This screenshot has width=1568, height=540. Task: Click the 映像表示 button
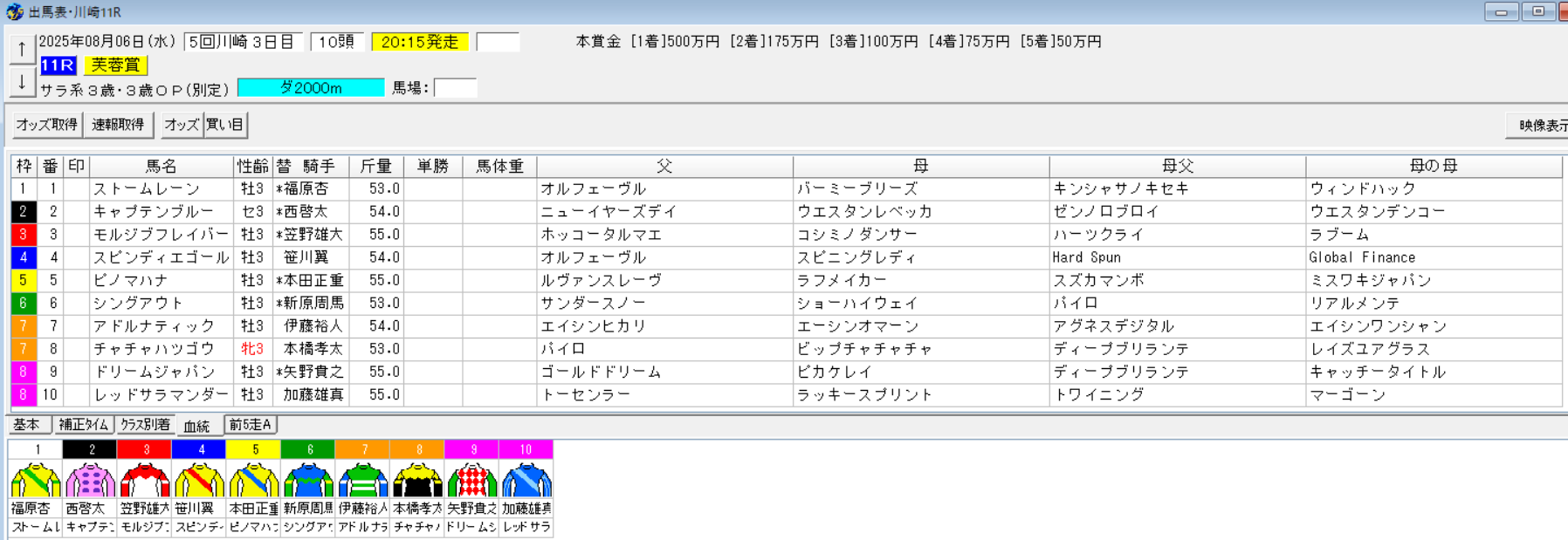click(x=1538, y=125)
